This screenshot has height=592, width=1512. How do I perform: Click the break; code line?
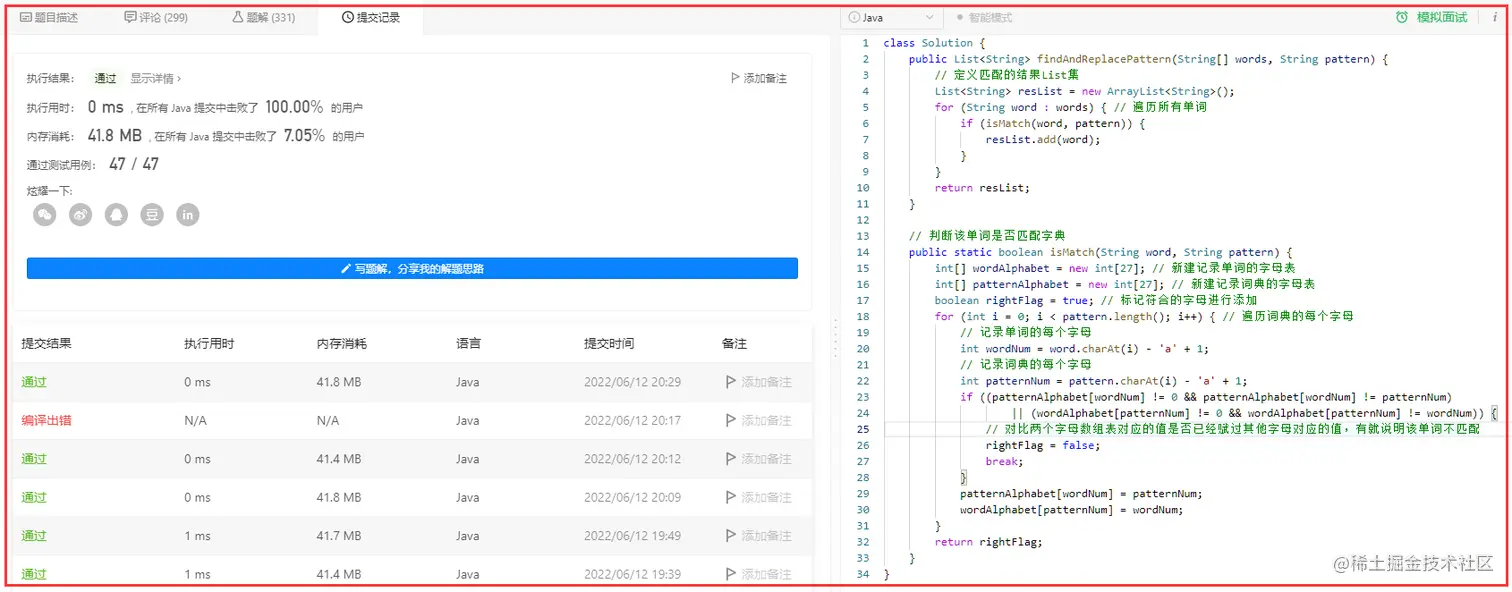[1004, 461]
